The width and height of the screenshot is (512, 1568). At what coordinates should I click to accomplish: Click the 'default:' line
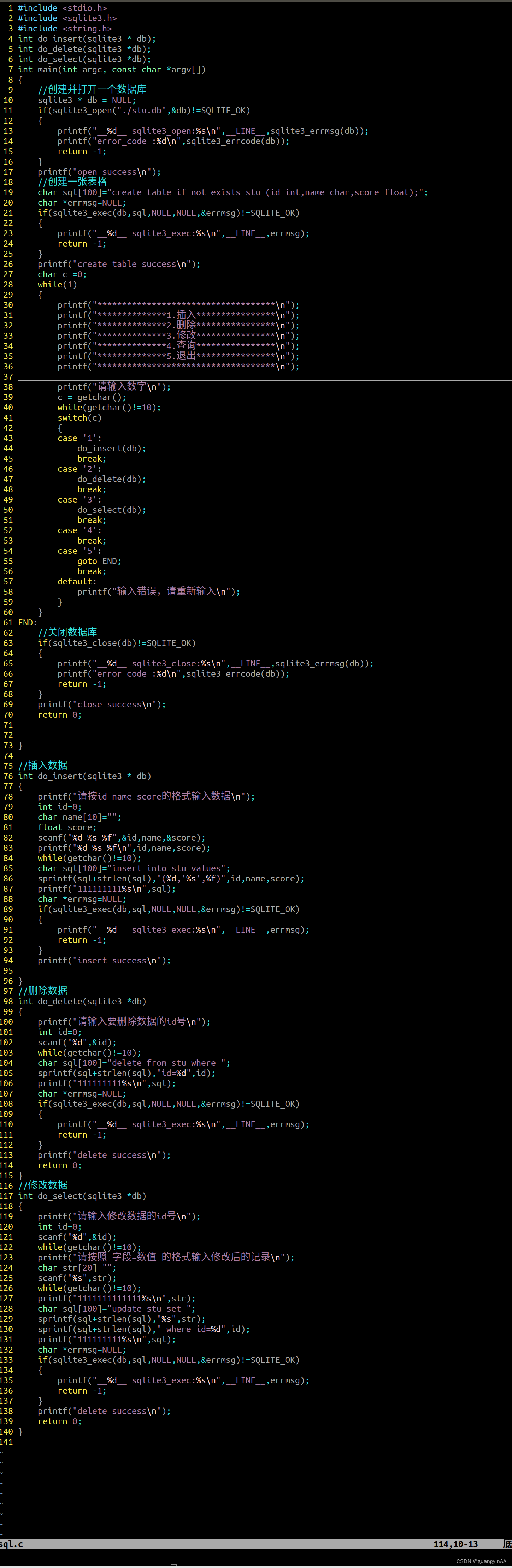[x=77, y=581]
